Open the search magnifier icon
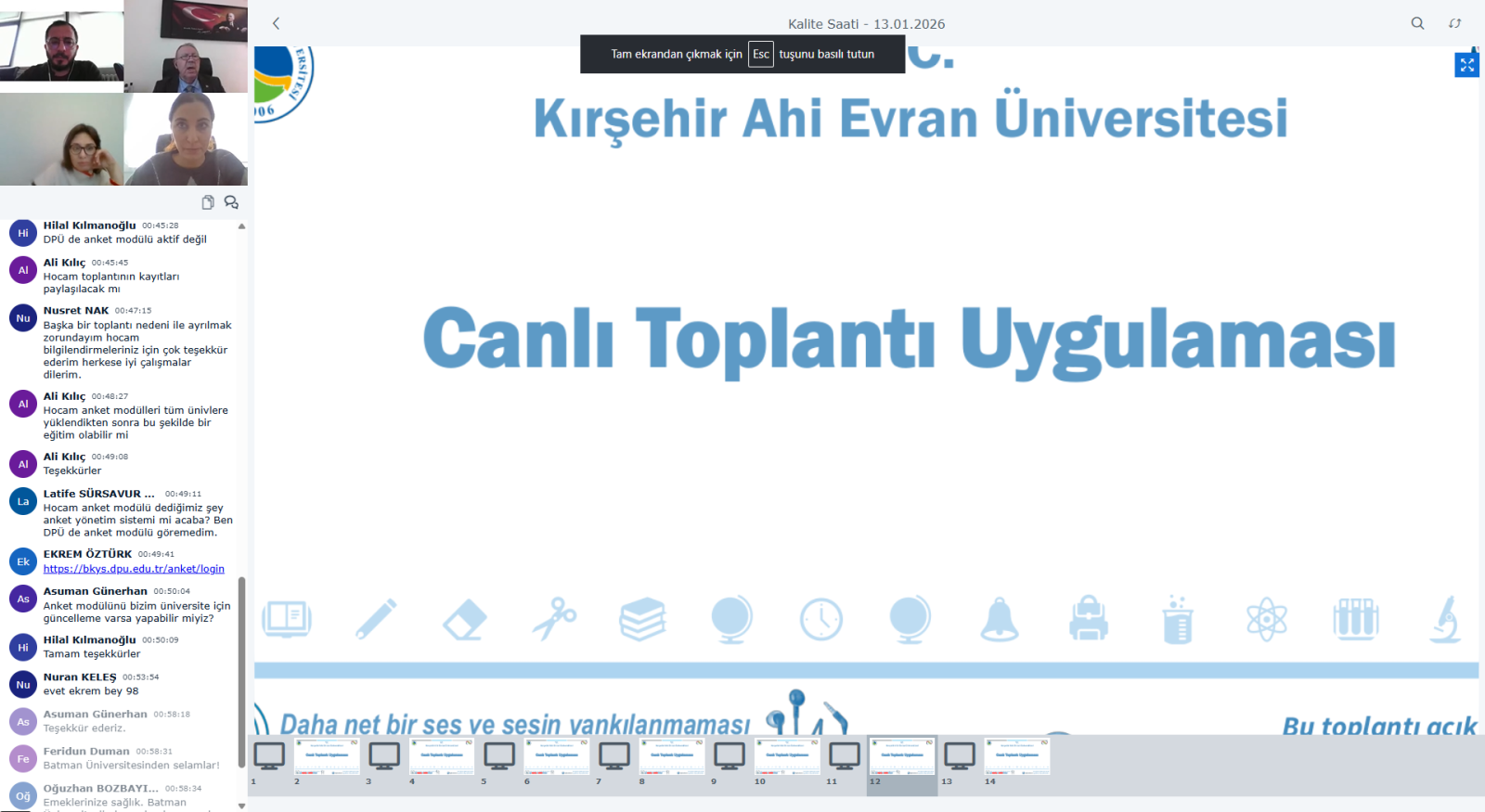 [1417, 23]
